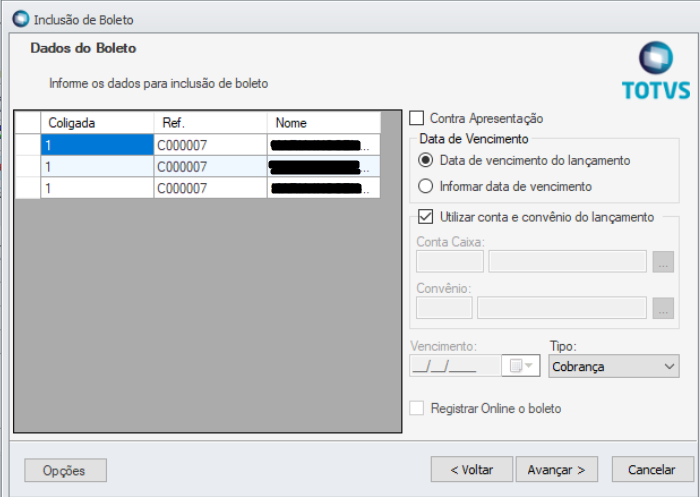
Task: Check Registrar Online o boleto
Action: 417,408
